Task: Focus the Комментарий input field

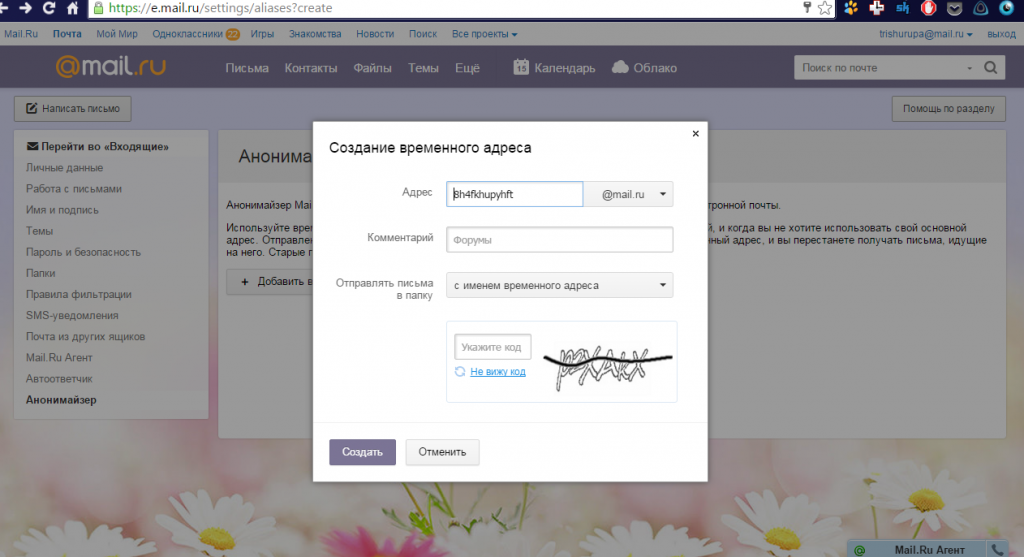Action: (x=560, y=240)
